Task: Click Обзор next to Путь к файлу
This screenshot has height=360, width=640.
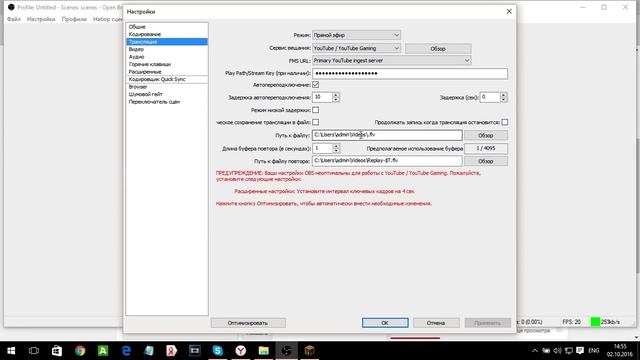Action: coord(486,135)
